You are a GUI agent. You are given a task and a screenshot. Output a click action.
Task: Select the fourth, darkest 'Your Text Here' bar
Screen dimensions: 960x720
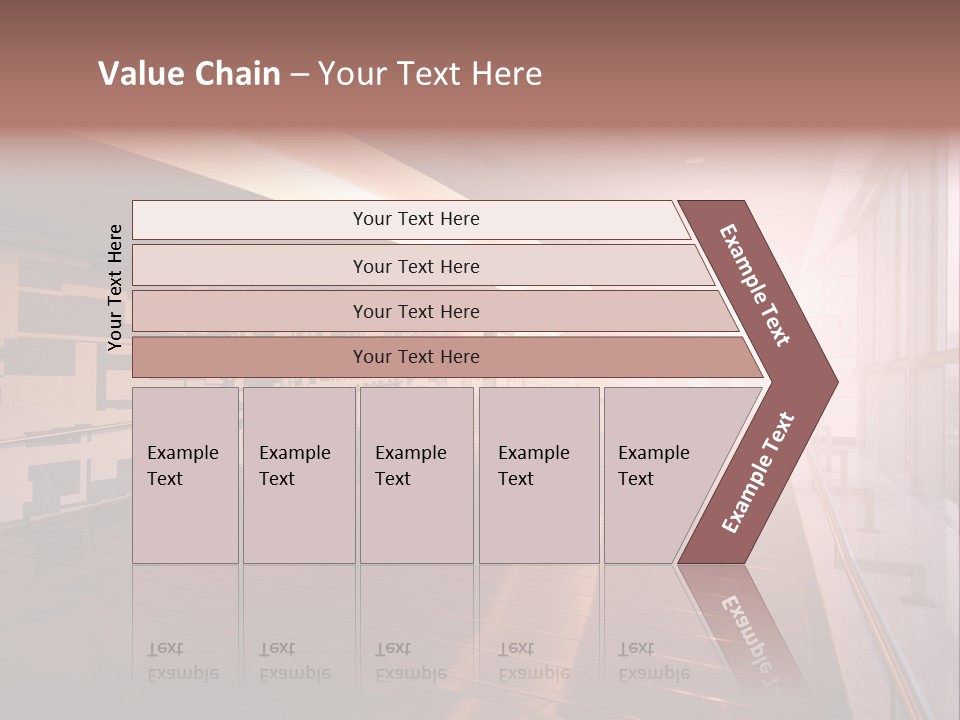(x=415, y=357)
